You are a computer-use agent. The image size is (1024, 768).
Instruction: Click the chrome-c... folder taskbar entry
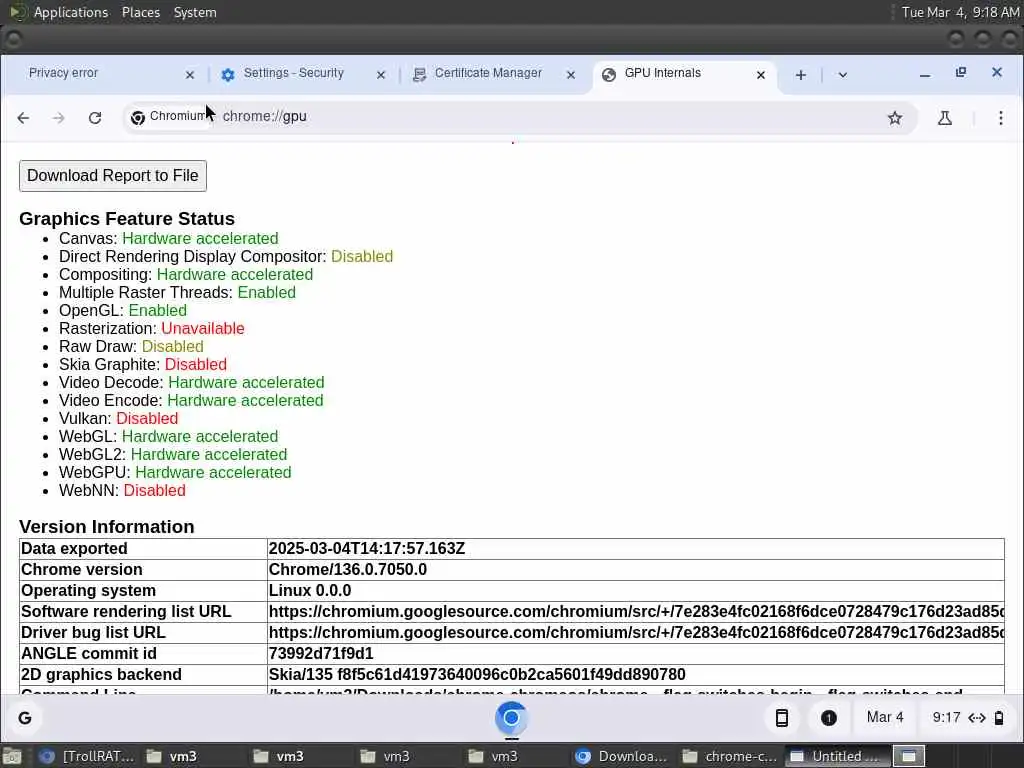(729, 756)
